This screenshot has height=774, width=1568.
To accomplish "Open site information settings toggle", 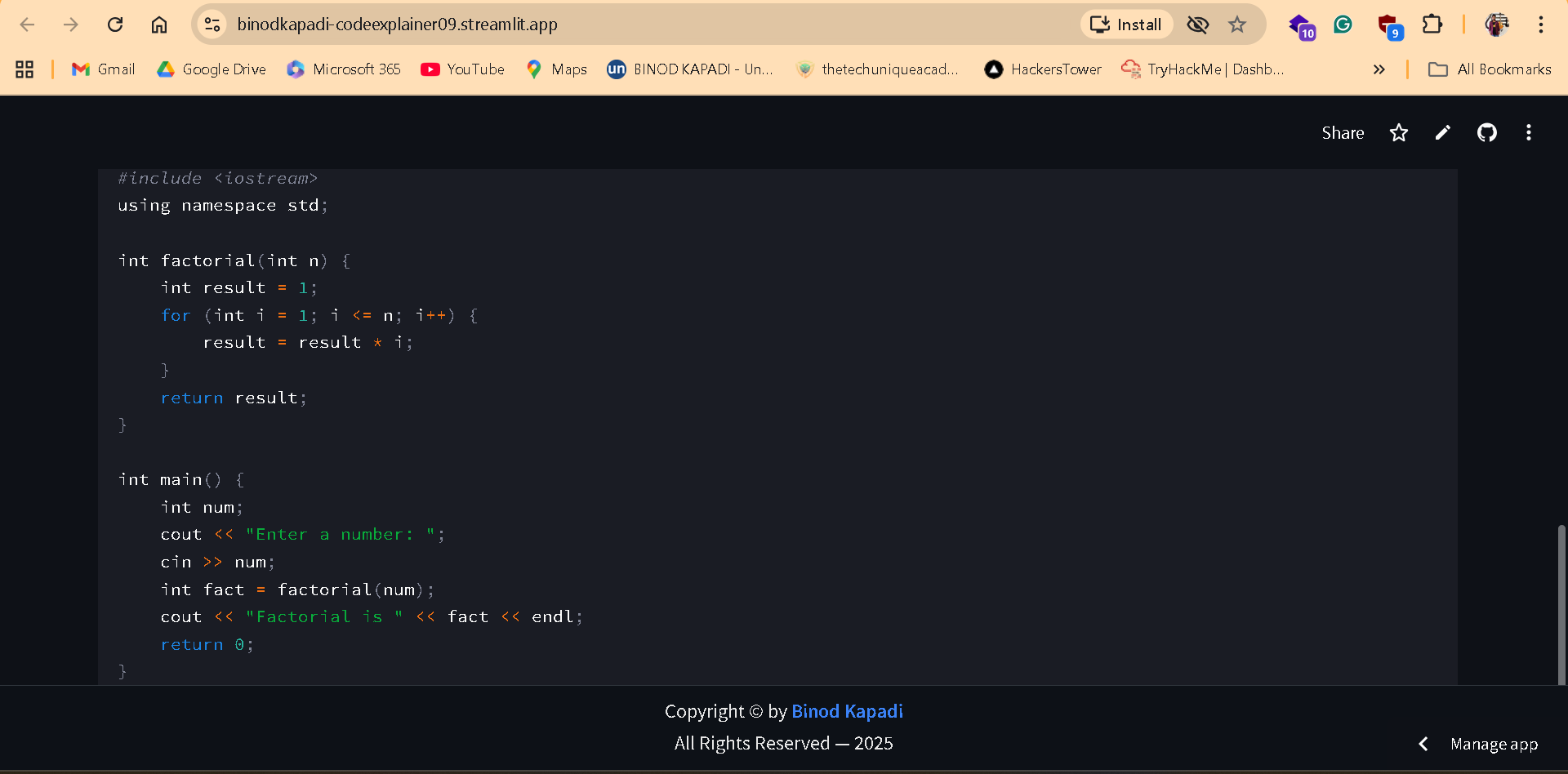I will coord(212,24).
